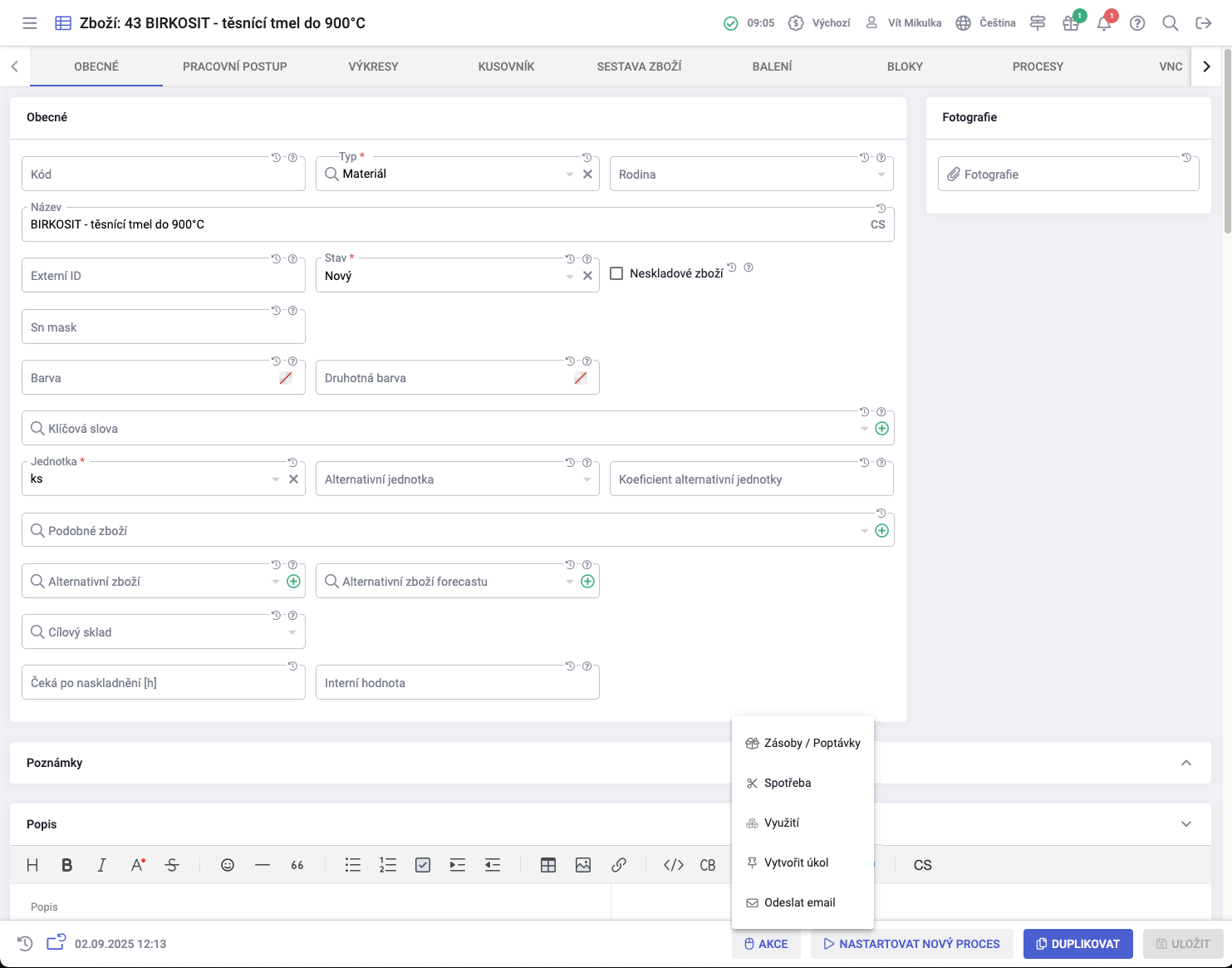
Task: Open the hamburger main menu
Action: 30,23
